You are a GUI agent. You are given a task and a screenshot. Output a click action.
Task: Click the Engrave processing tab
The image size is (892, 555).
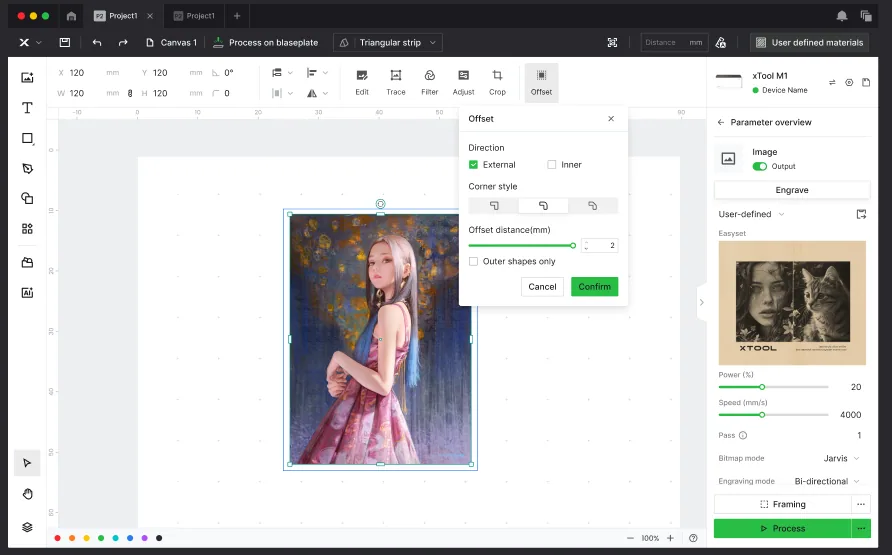point(791,190)
